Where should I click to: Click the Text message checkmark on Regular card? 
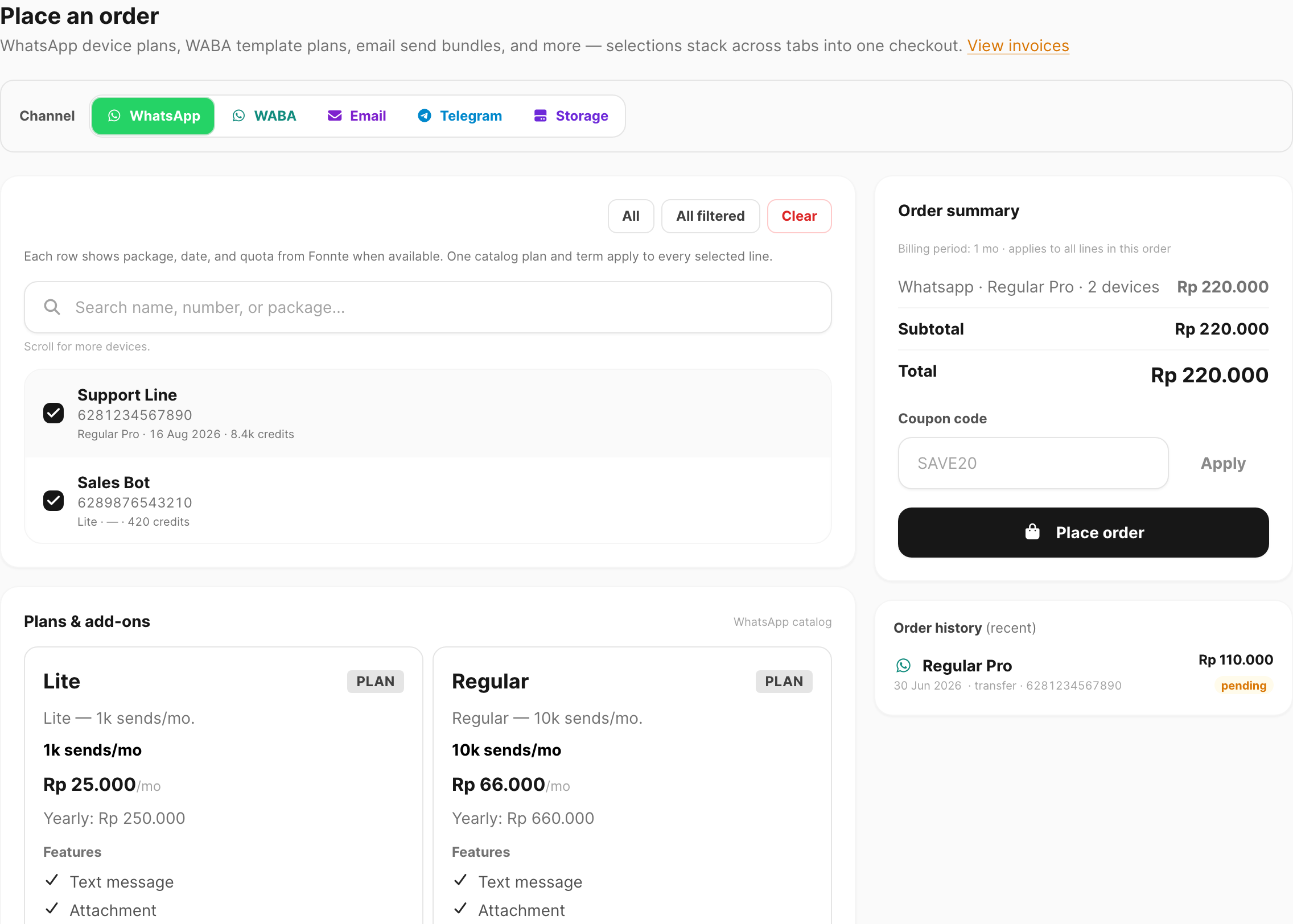point(460,880)
